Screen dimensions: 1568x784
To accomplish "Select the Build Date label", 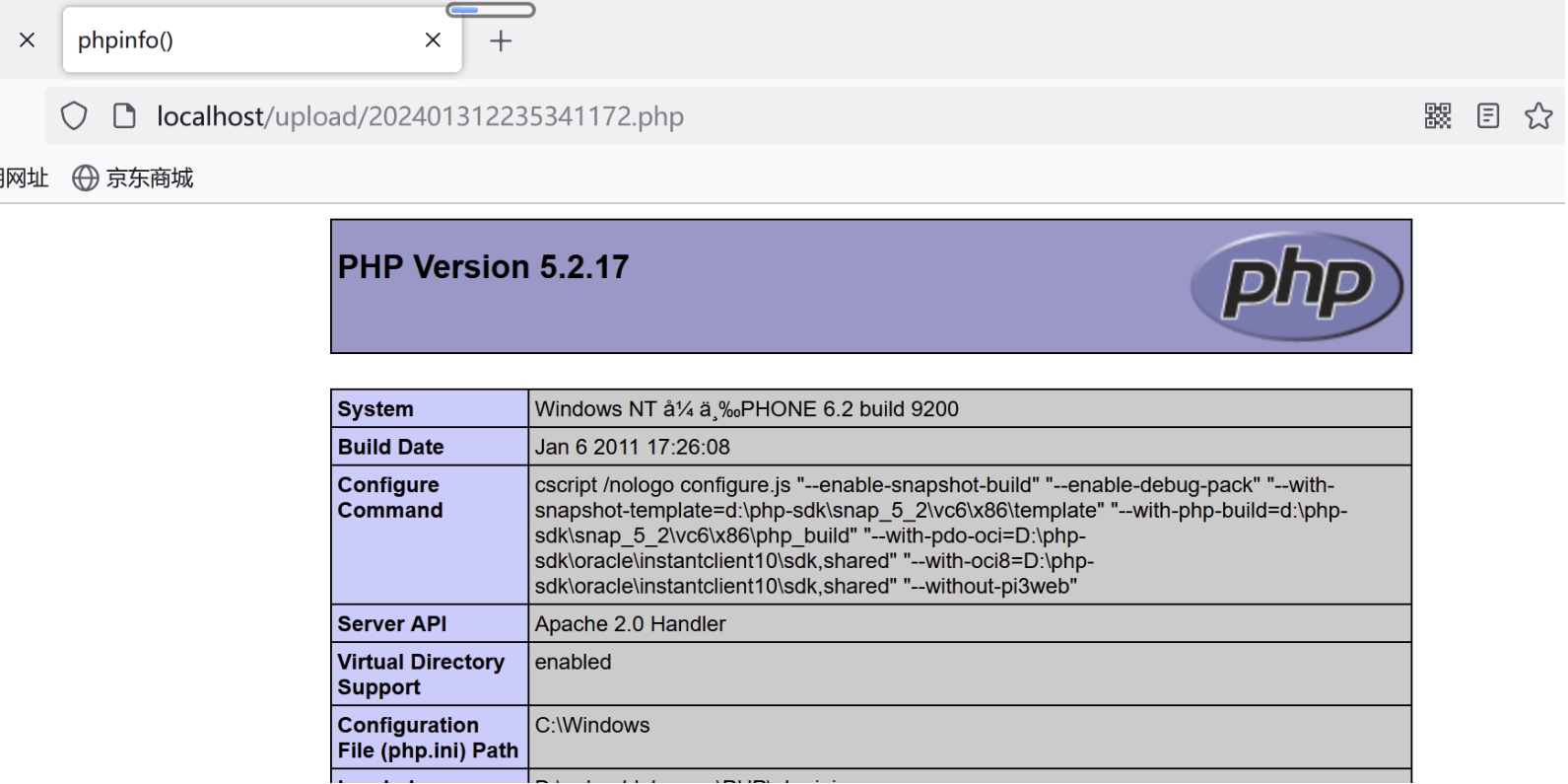I will 390,447.
